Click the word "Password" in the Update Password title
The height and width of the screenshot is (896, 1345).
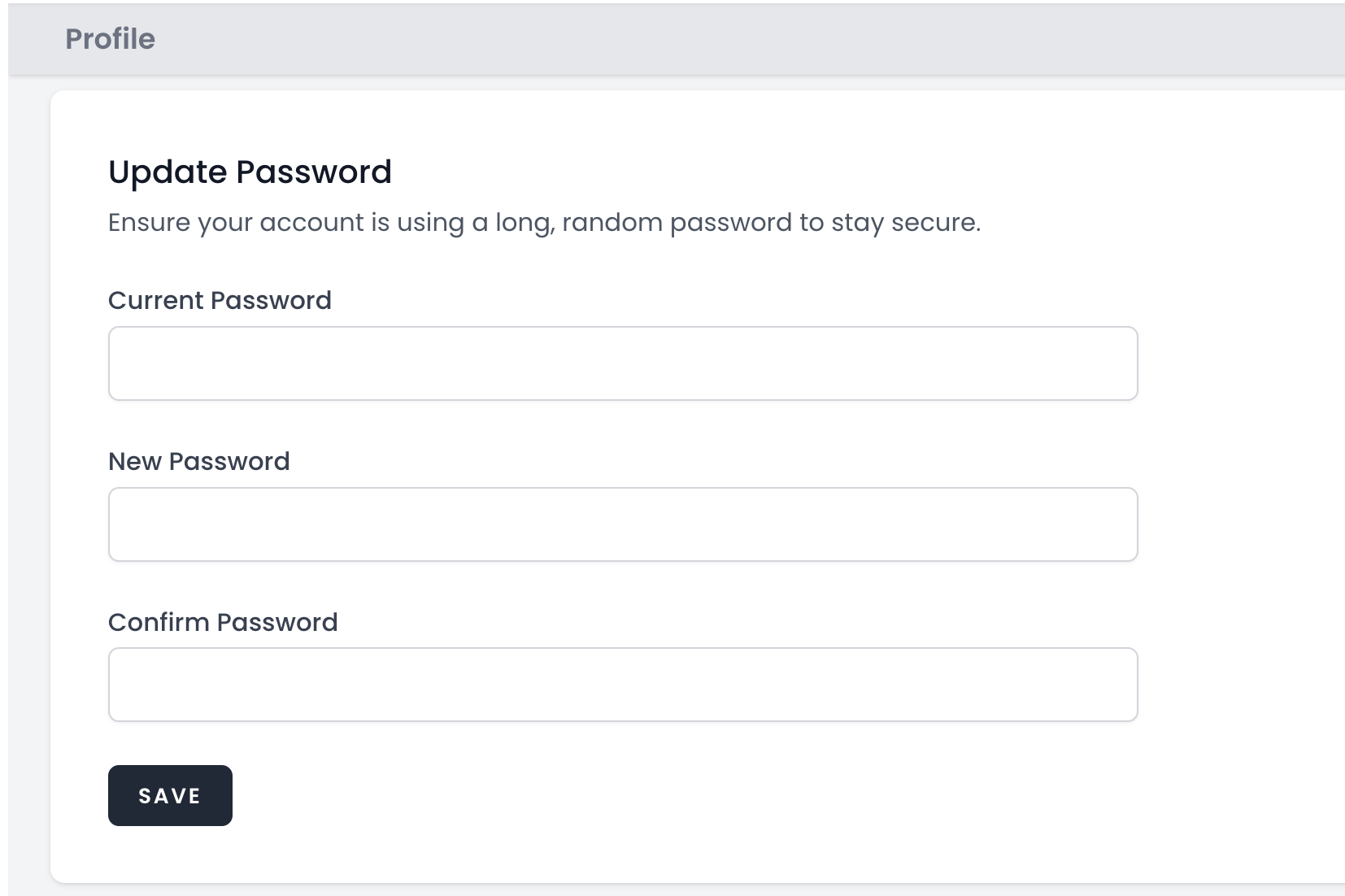tap(314, 172)
